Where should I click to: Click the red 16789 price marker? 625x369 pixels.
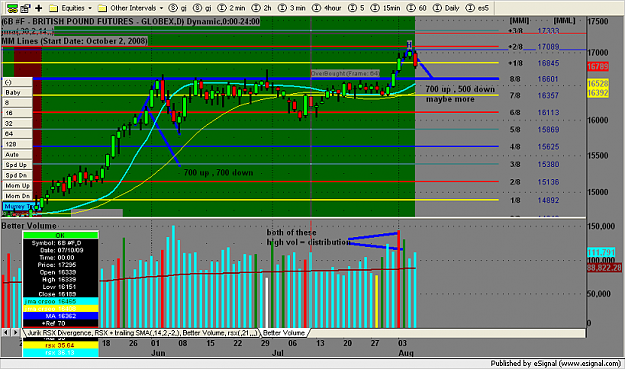598,67
